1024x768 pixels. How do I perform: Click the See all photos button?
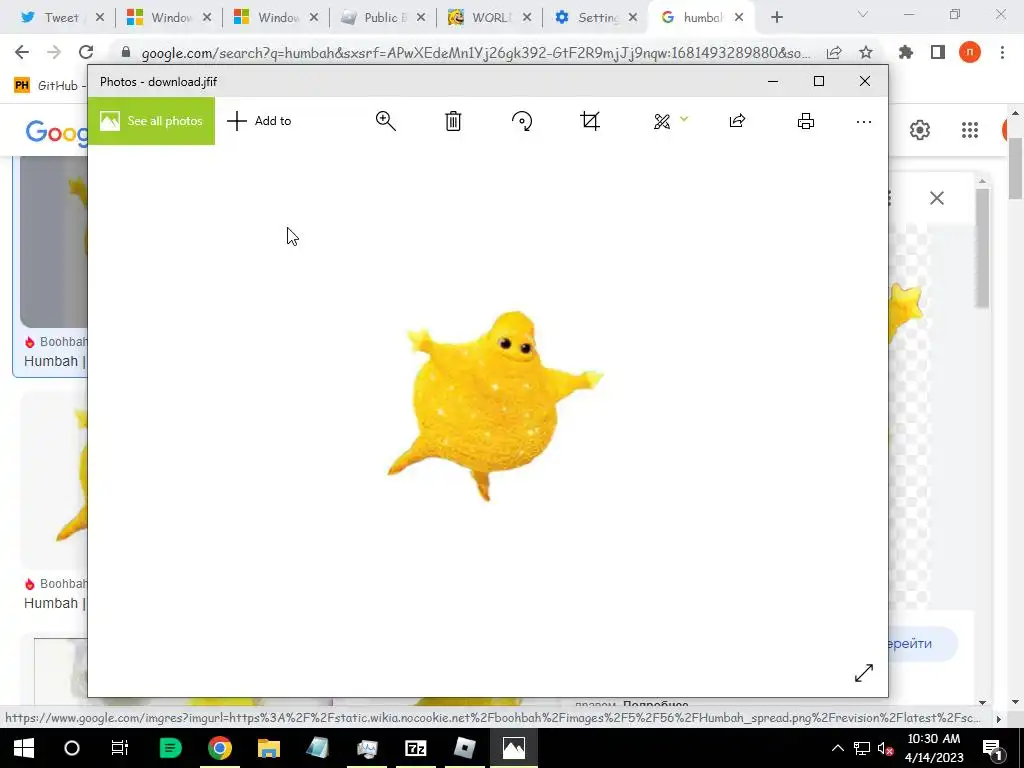point(151,121)
